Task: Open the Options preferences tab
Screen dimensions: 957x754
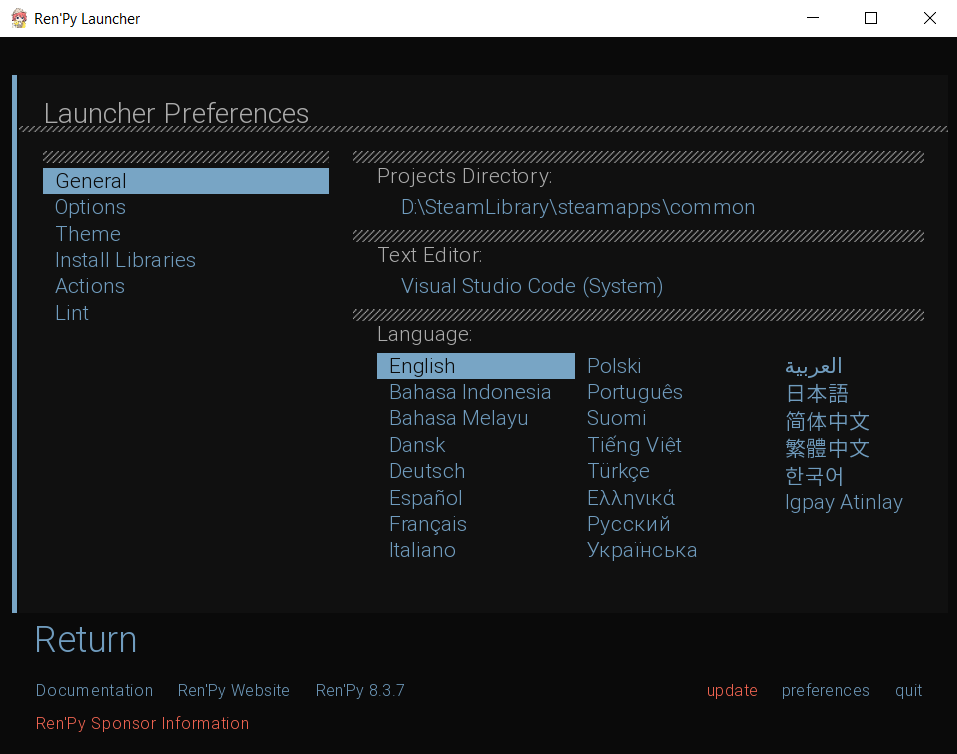Action: pos(90,207)
